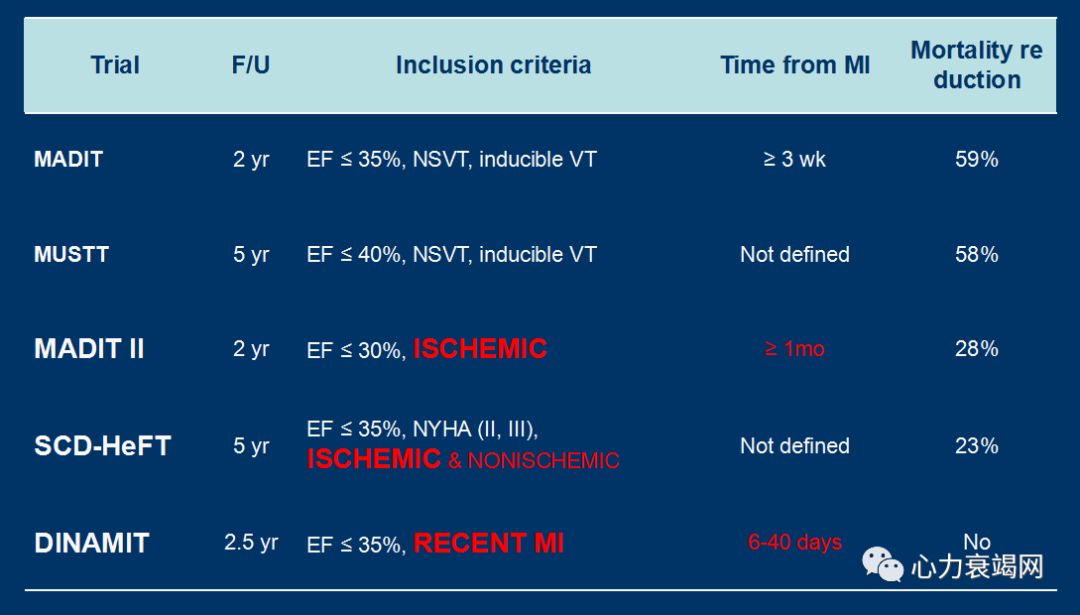
Task: Click the Inclusion criteria column header
Action: 493,65
